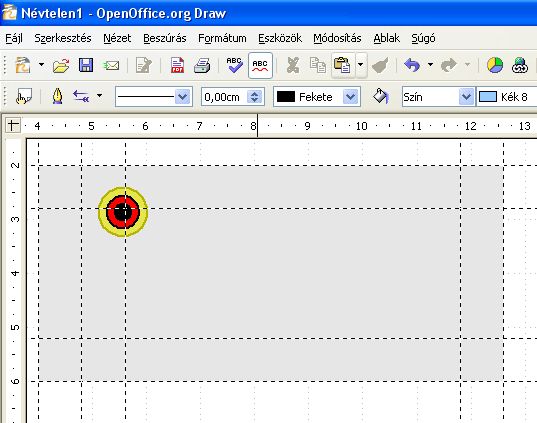Screen dimensions: 537x423
Task: Toggle Edit File mode icon
Action: (143, 65)
